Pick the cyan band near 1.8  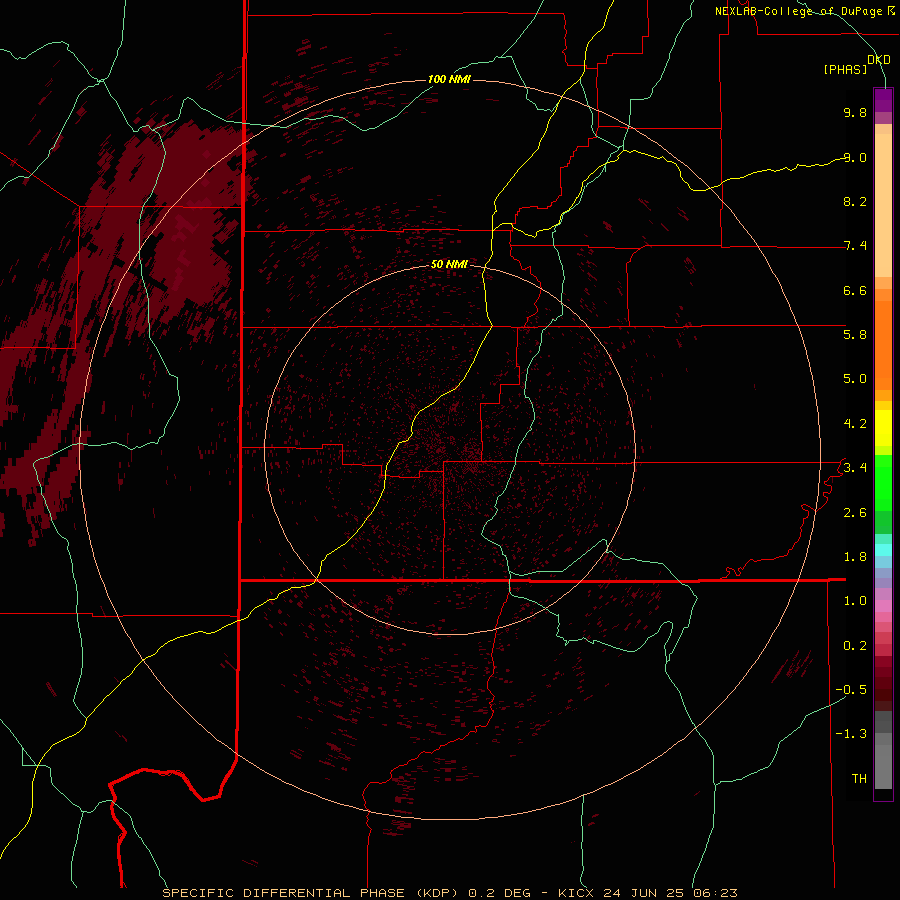pos(883,550)
